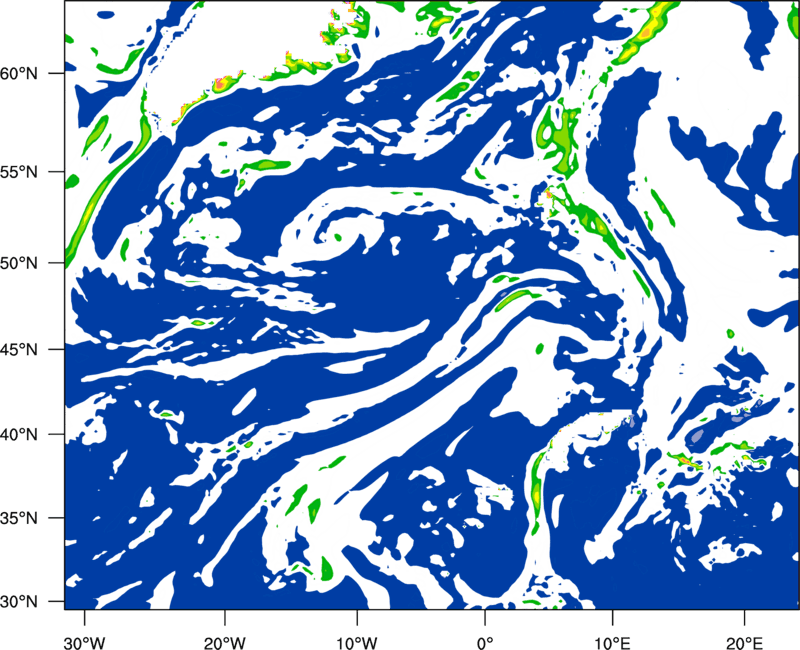The width and height of the screenshot is (800, 650).
Task: Click the 45°N latitude label
Action: [19, 349]
